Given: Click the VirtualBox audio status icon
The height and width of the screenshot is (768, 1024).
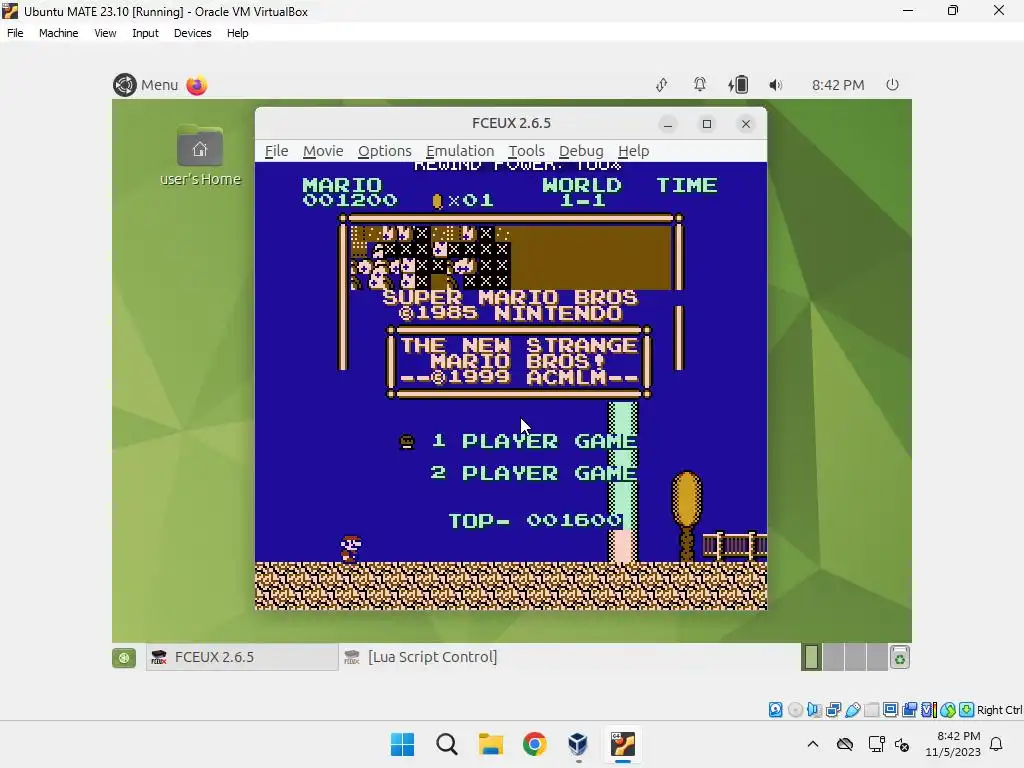Looking at the screenshot, I should tap(814, 709).
